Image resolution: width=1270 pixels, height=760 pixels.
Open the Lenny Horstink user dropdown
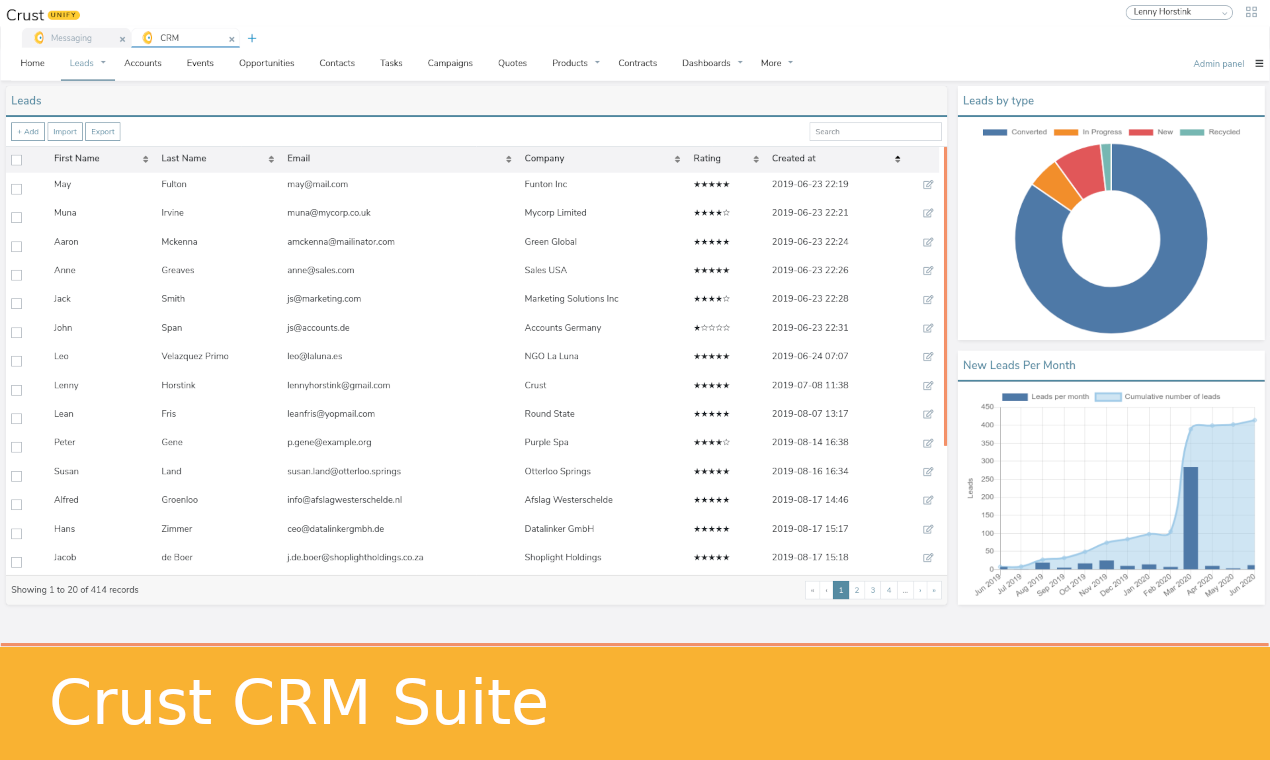point(1179,12)
